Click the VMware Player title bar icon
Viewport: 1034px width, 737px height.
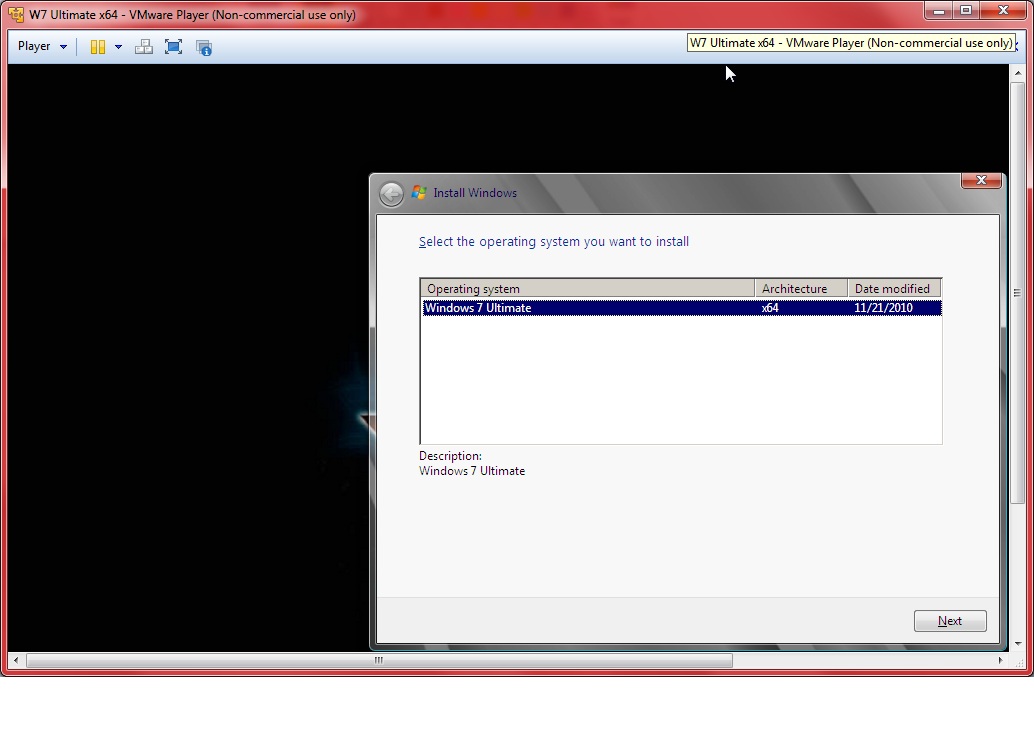[16, 15]
